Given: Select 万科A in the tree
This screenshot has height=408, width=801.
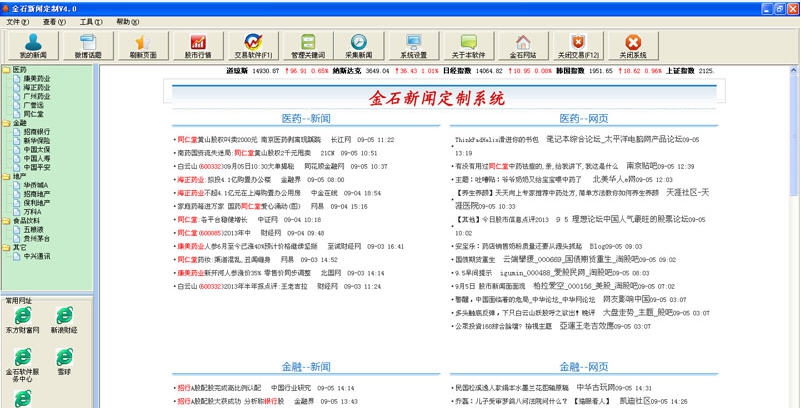Looking at the screenshot, I should pyautogui.click(x=33, y=211).
